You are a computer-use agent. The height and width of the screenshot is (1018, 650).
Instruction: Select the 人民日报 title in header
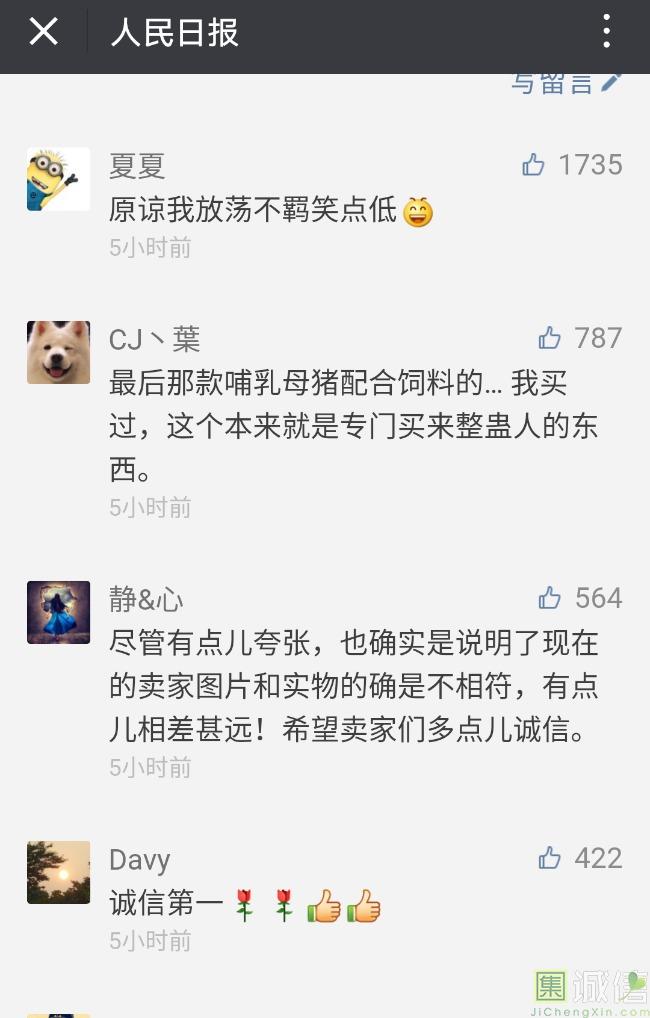(175, 32)
